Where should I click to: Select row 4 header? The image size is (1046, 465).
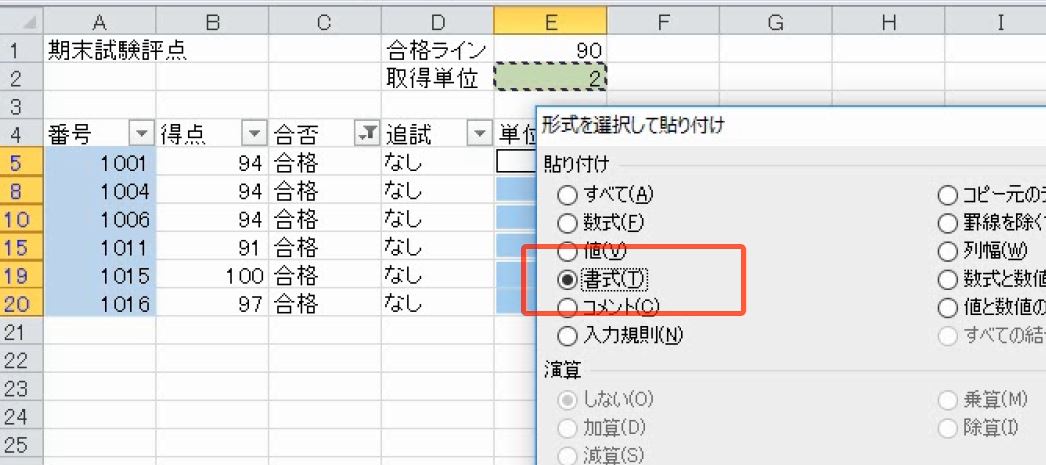coord(21,135)
